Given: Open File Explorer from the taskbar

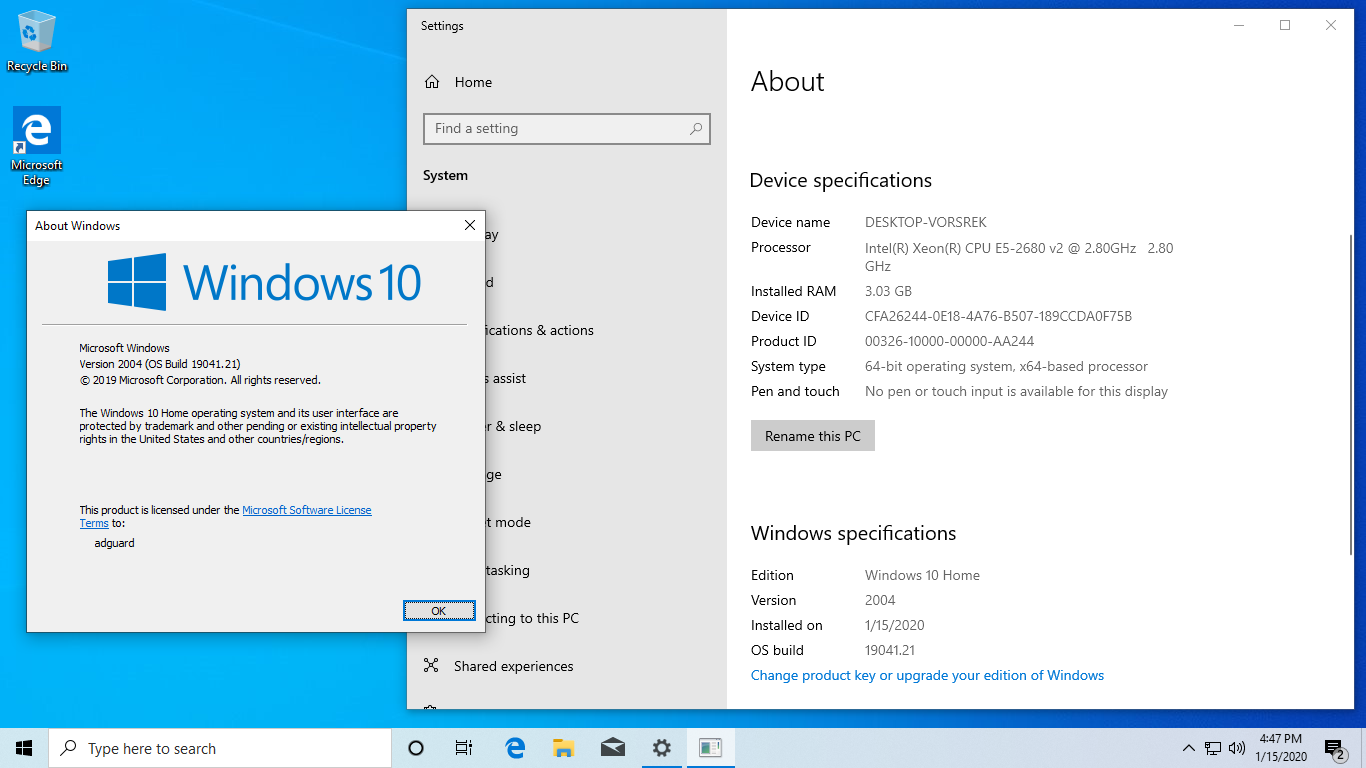Looking at the screenshot, I should pos(564,748).
